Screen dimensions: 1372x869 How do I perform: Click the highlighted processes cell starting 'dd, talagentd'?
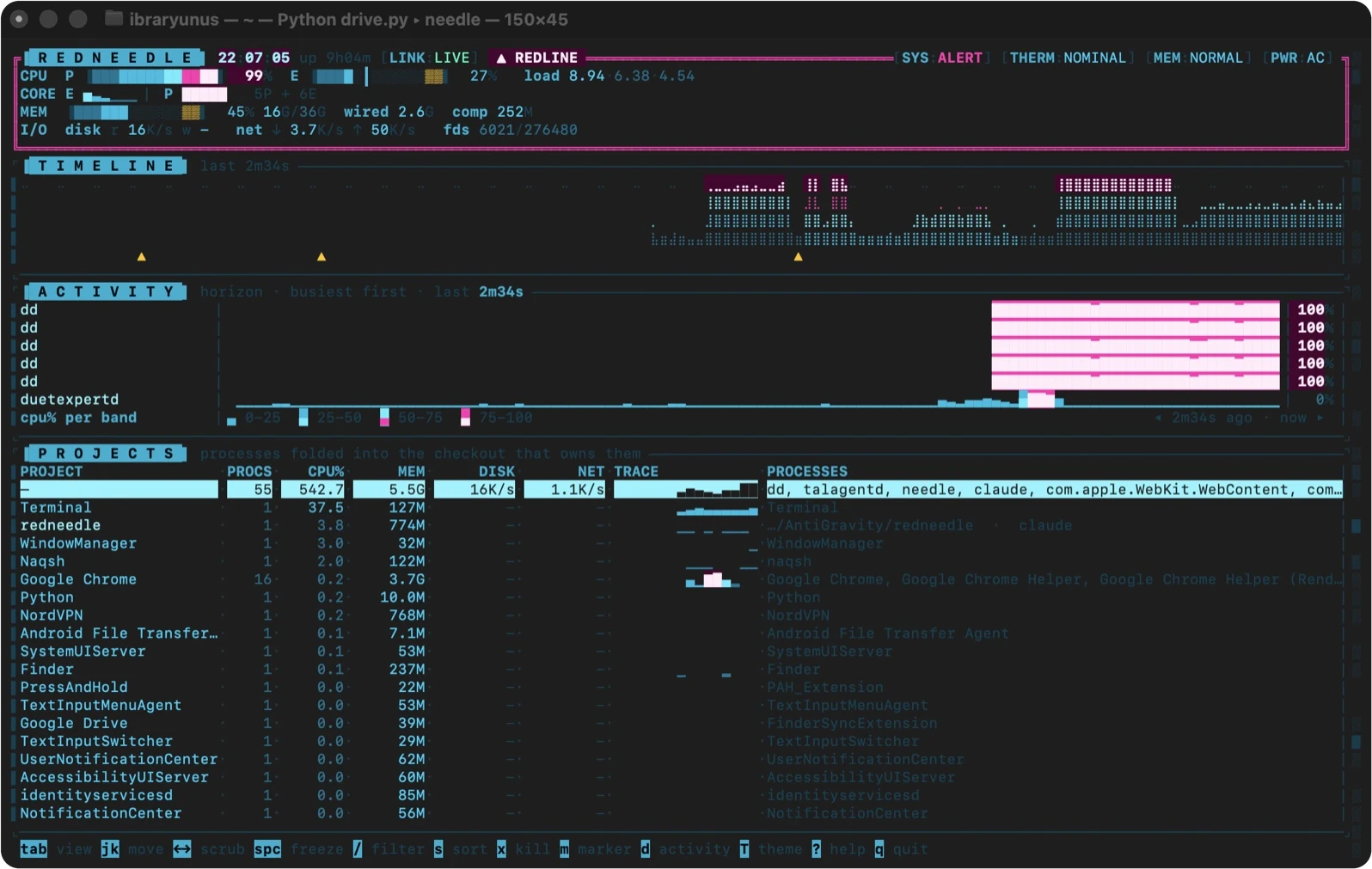point(1054,489)
